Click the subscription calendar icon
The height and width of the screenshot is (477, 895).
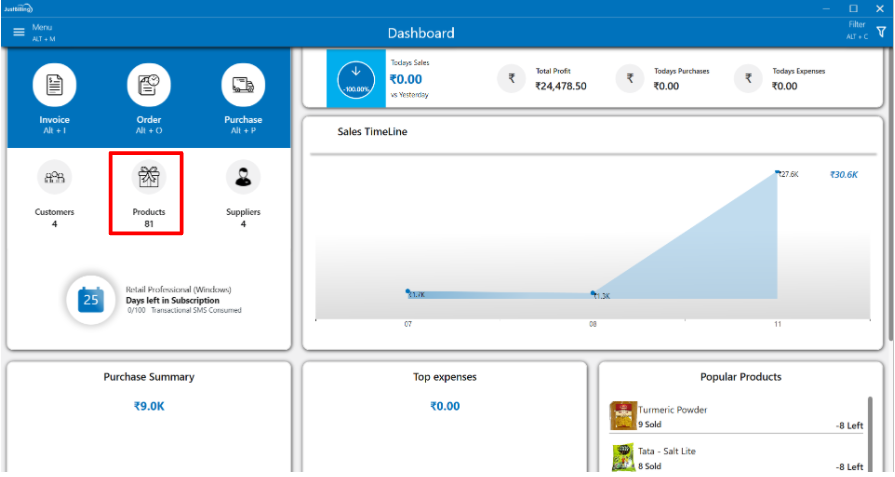pyautogui.click(x=91, y=299)
